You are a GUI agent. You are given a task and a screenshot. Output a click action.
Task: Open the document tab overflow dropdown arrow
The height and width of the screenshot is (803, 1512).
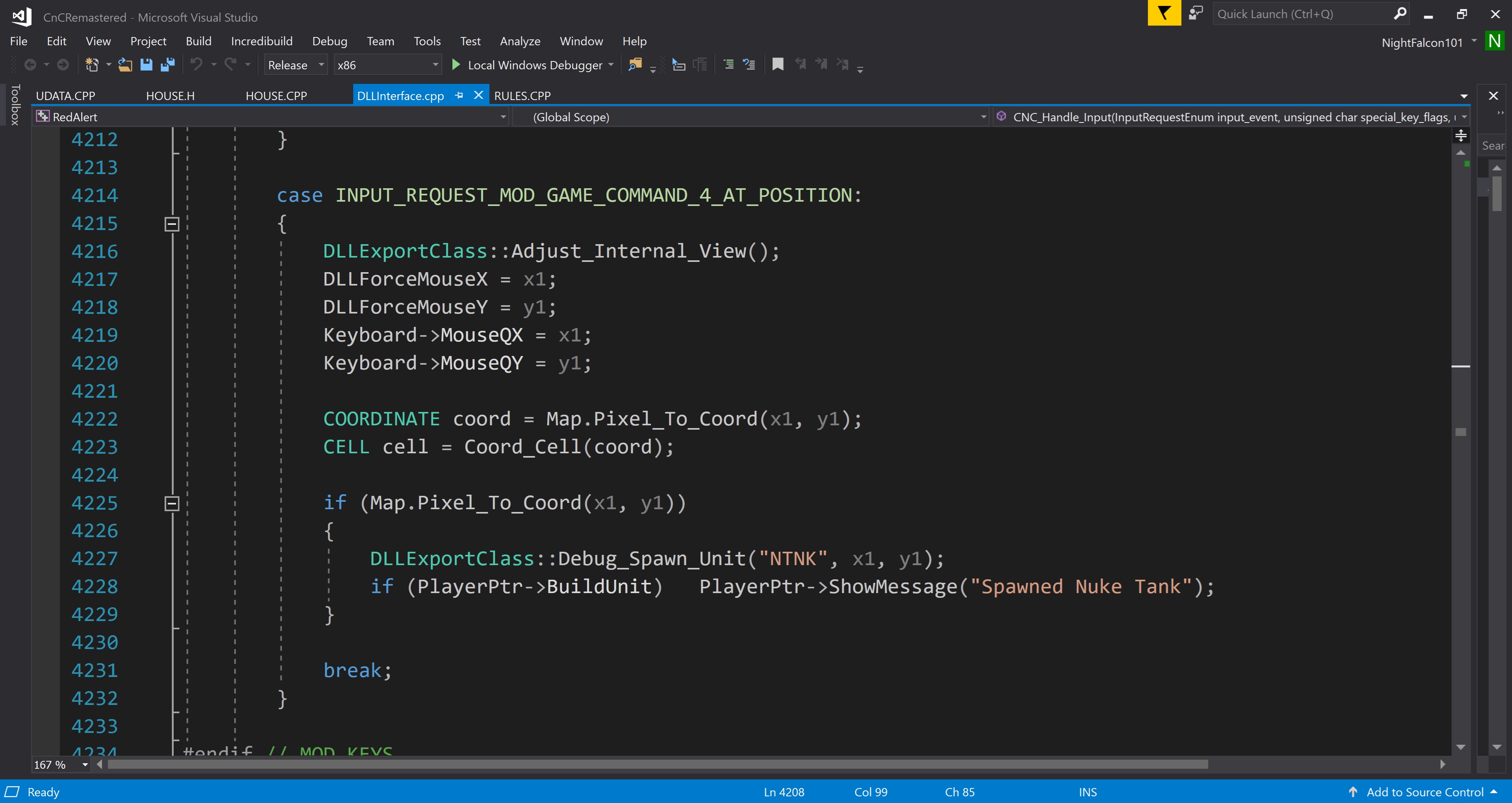click(1464, 96)
